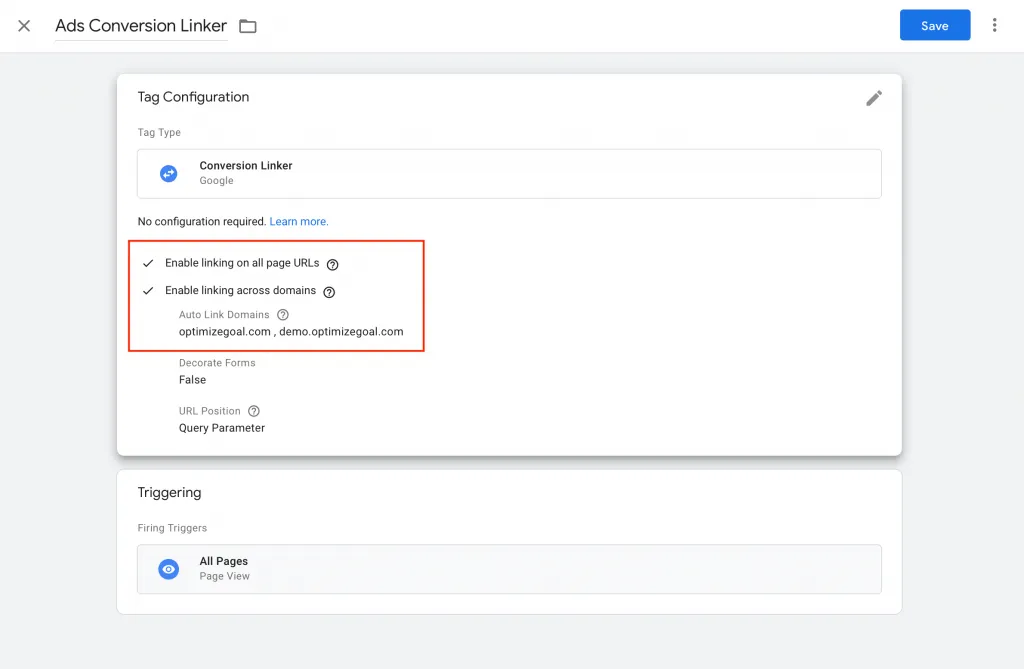Click the Save button

pos(935,25)
